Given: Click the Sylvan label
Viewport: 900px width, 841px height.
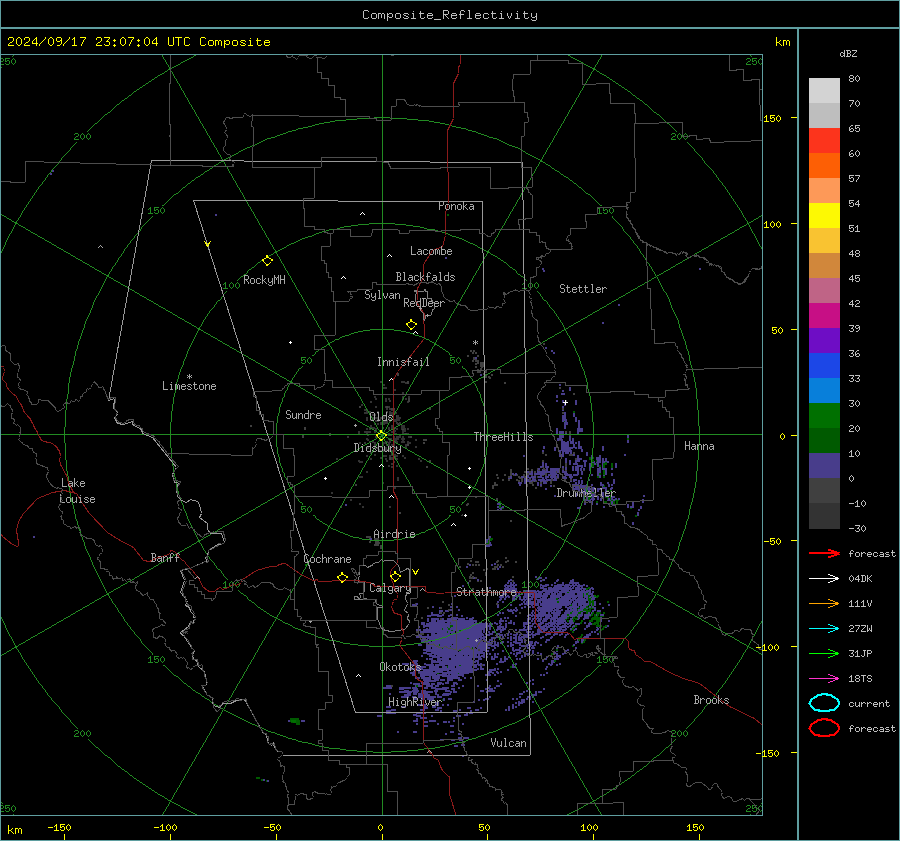Looking at the screenshot, I should point(382,295).
